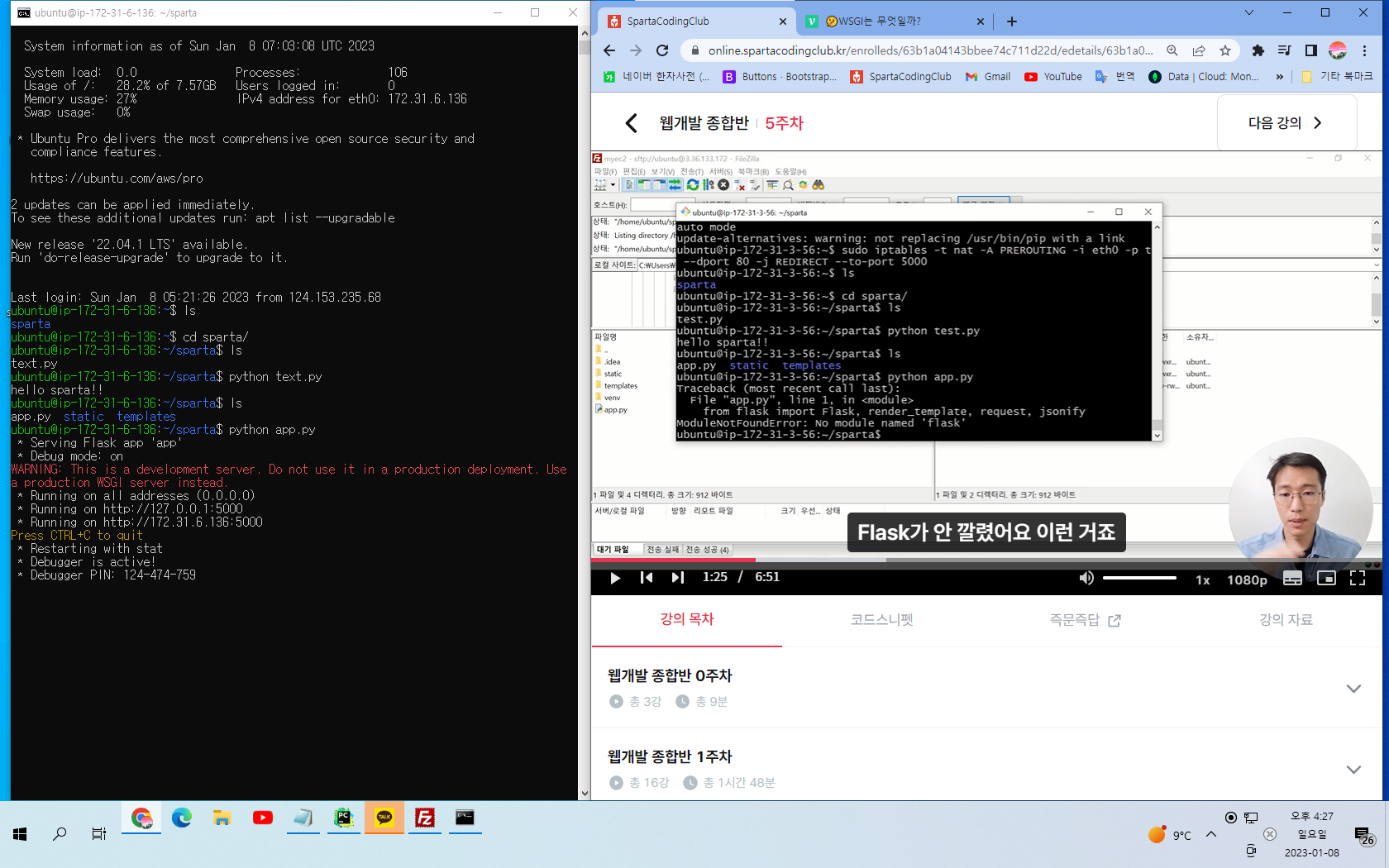Open 번역 bookmark
The width and height of the screenshot is (1389, 868).
1115,77
